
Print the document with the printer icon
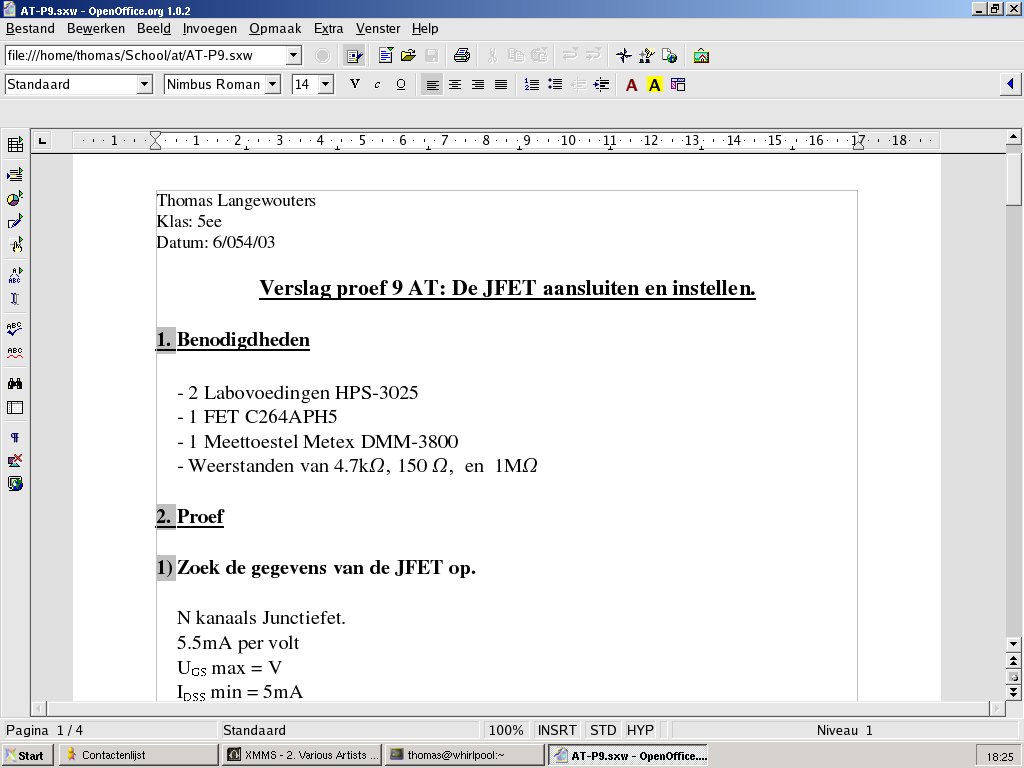462,56
